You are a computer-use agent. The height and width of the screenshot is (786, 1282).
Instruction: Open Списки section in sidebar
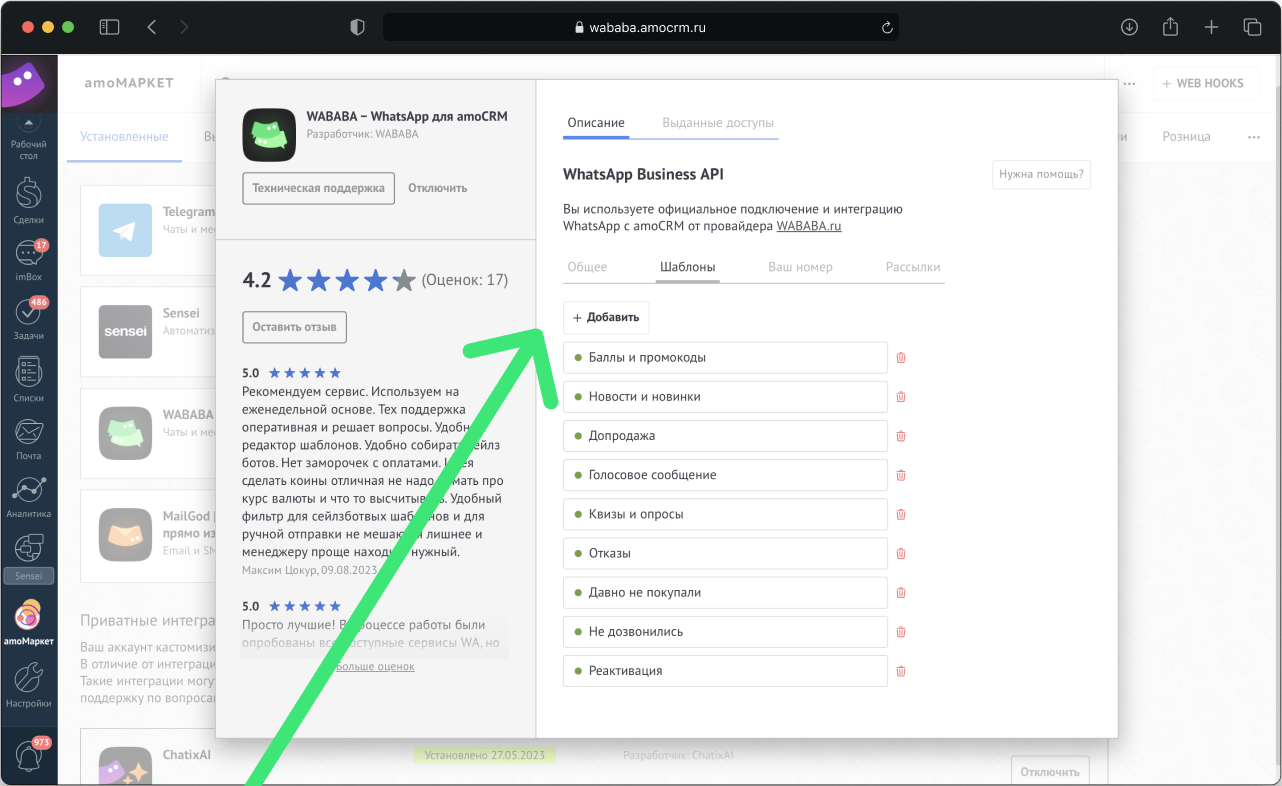coord(28,378)
